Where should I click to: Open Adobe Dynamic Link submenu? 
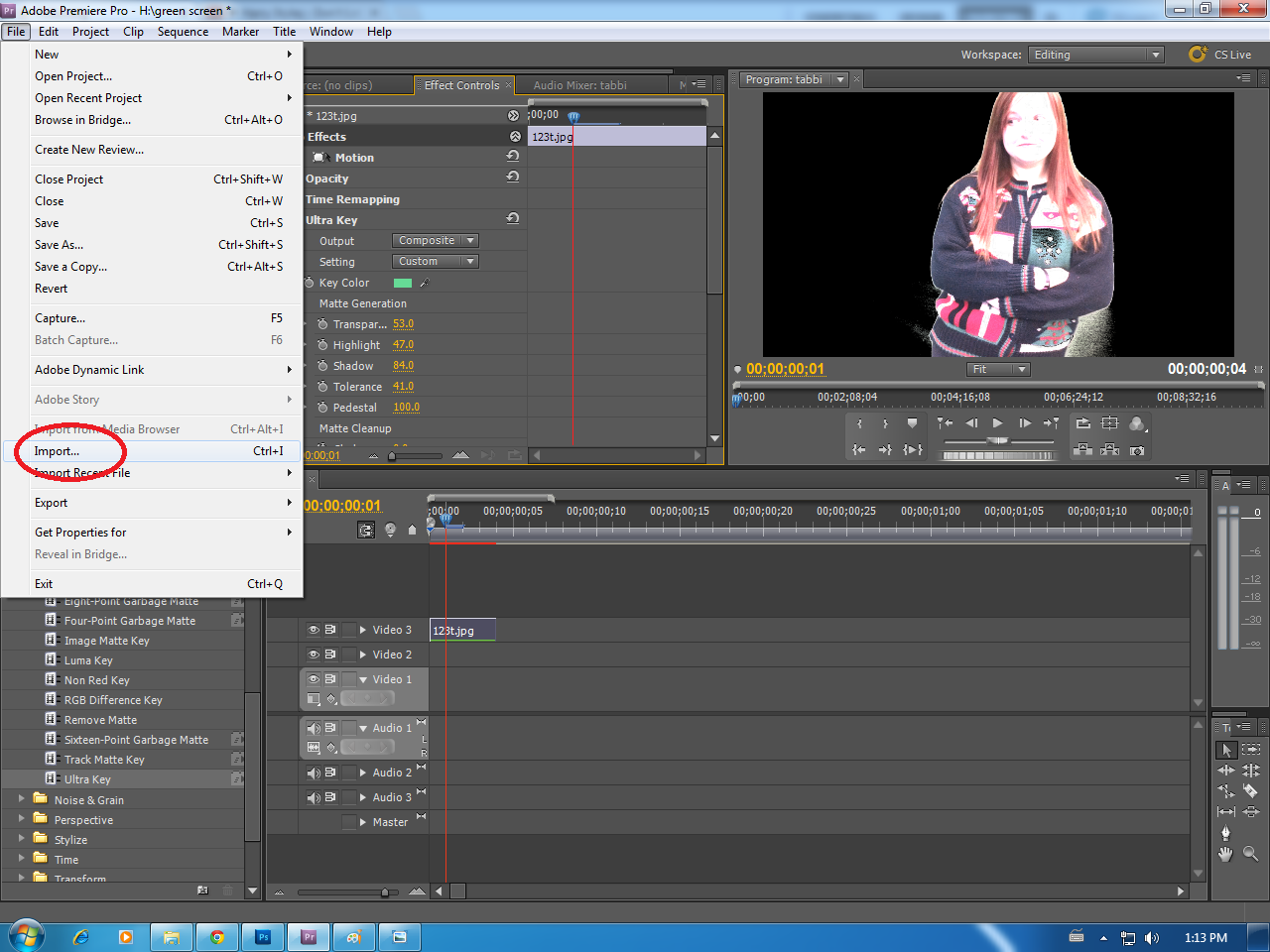[x=152, y=370]
